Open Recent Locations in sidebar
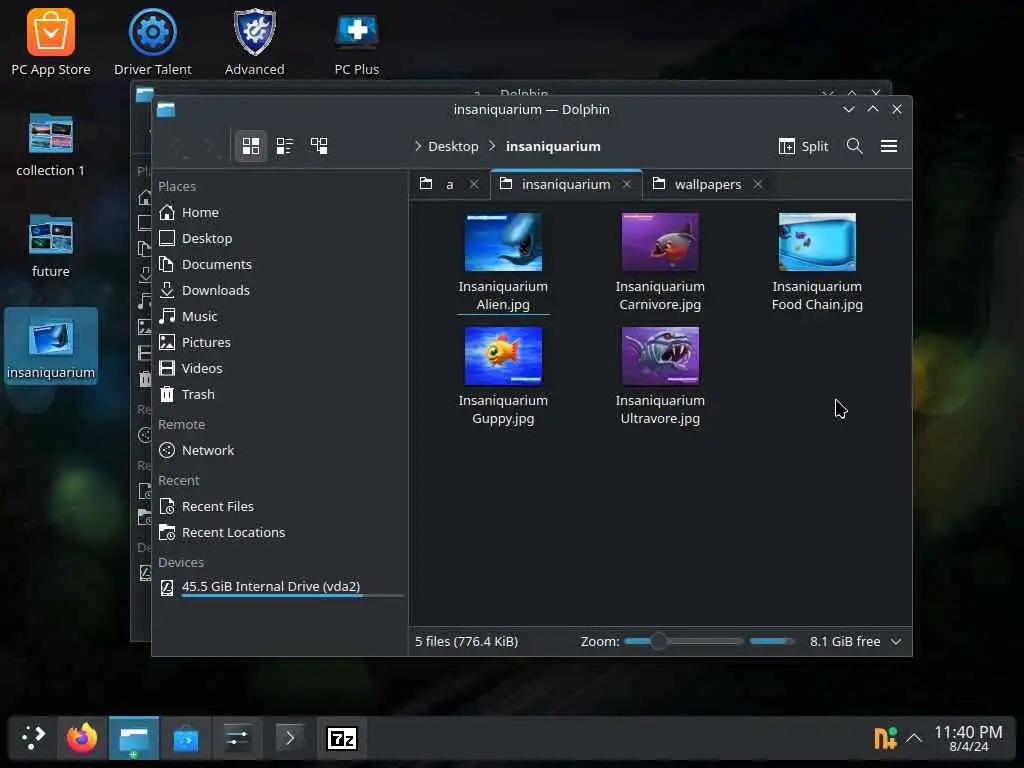 (281, 533)
